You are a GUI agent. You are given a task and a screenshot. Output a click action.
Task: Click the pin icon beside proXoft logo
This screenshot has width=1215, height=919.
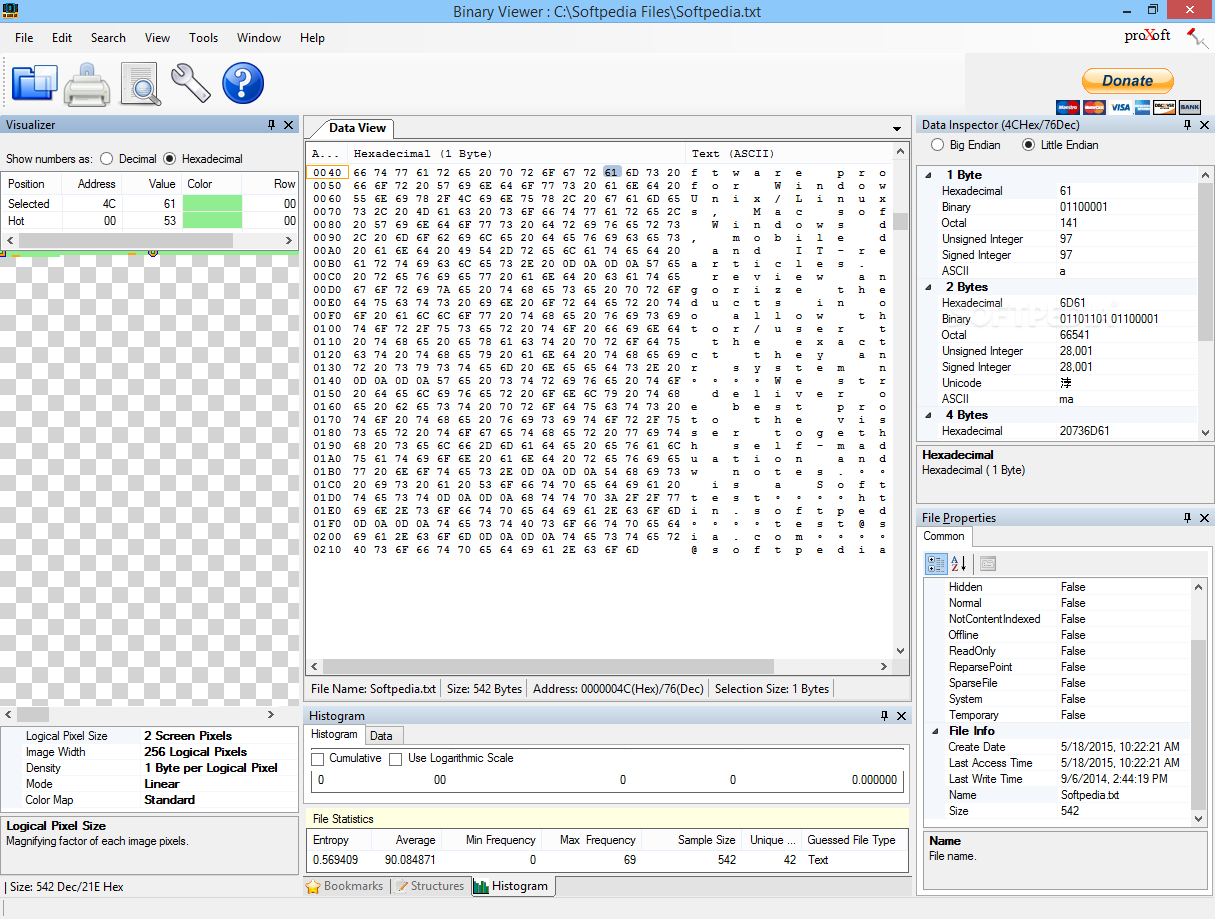tap(1197, 38)
